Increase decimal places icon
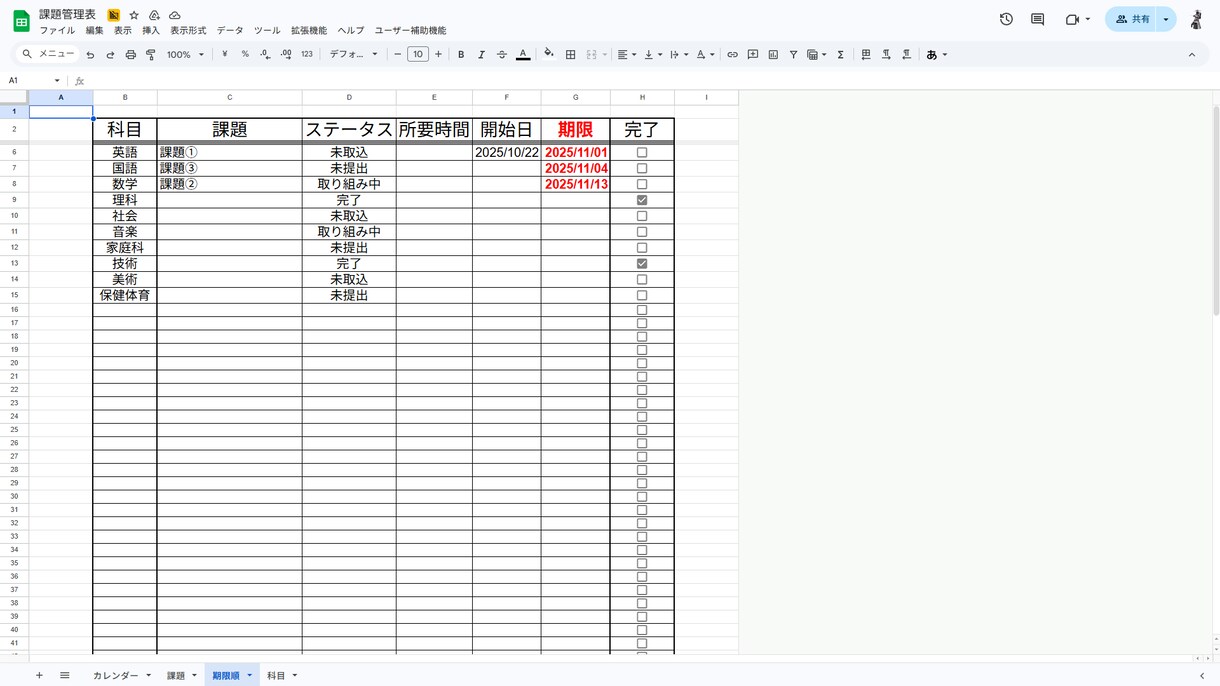The height and width of the screenshot is (686, 1220). tap(286, 55)
